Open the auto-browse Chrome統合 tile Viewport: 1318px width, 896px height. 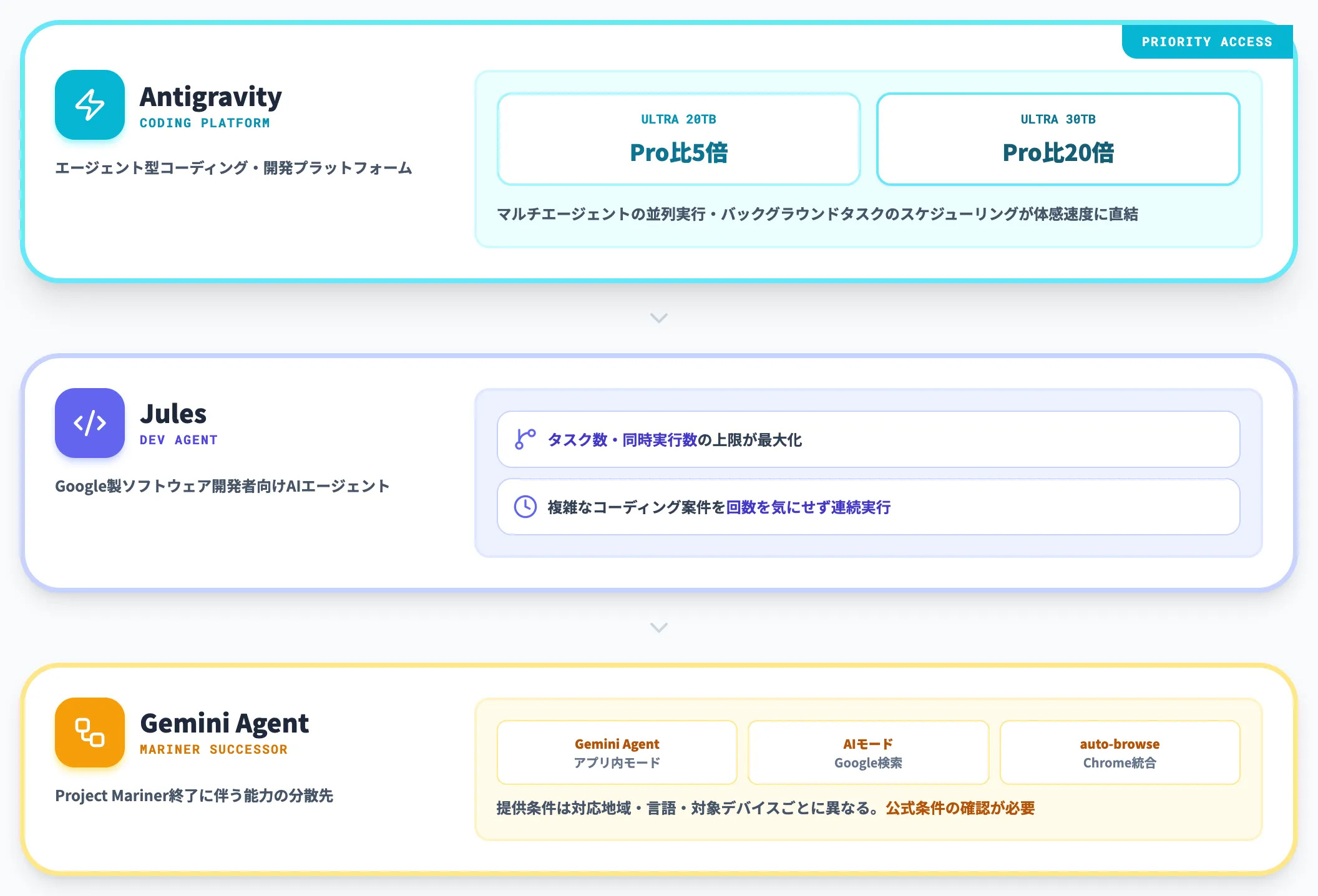point(1120,752)
